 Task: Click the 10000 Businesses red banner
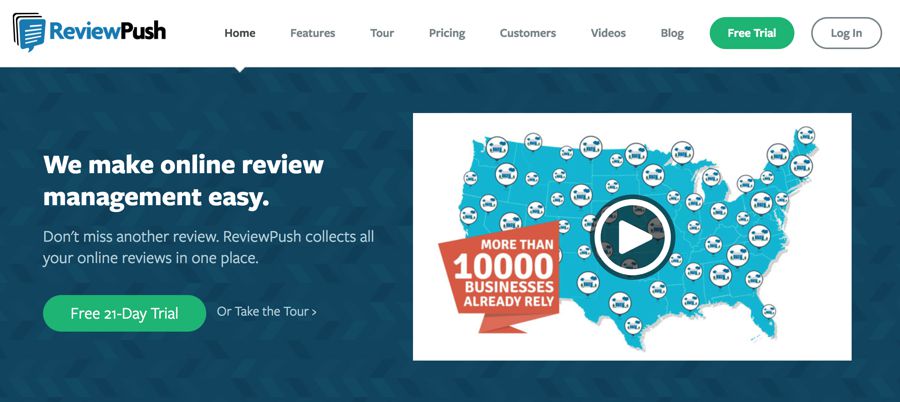498,276
